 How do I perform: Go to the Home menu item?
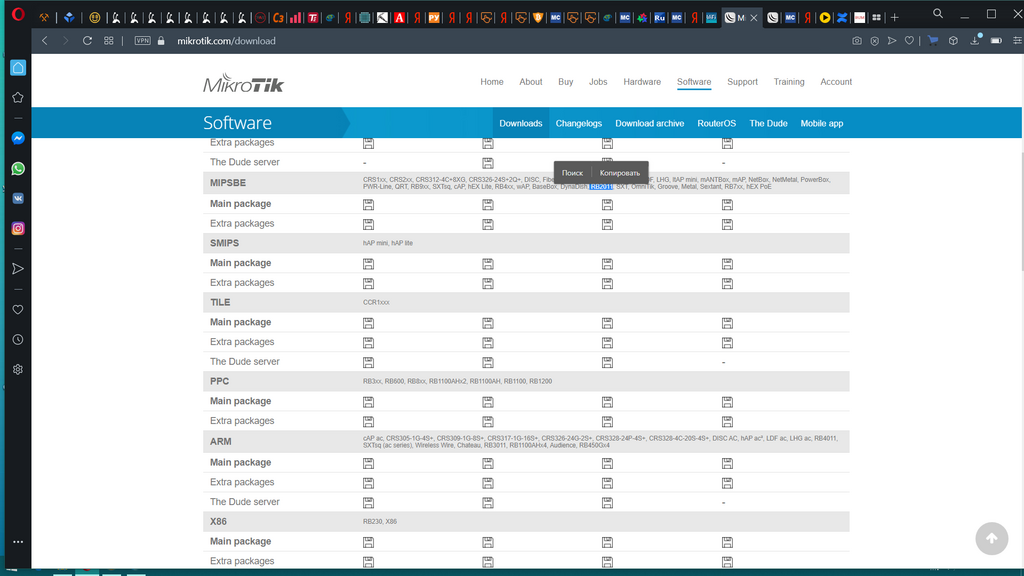tap(492, 82)
